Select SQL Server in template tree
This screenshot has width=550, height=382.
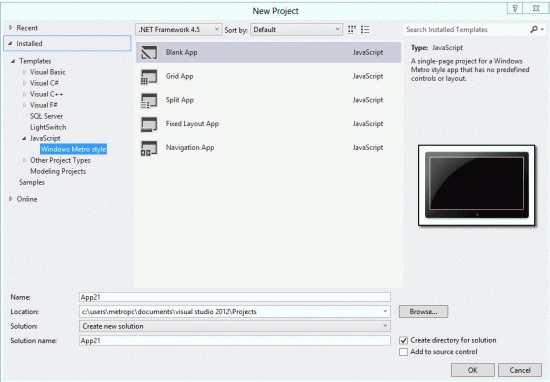(x=46, y=116)
